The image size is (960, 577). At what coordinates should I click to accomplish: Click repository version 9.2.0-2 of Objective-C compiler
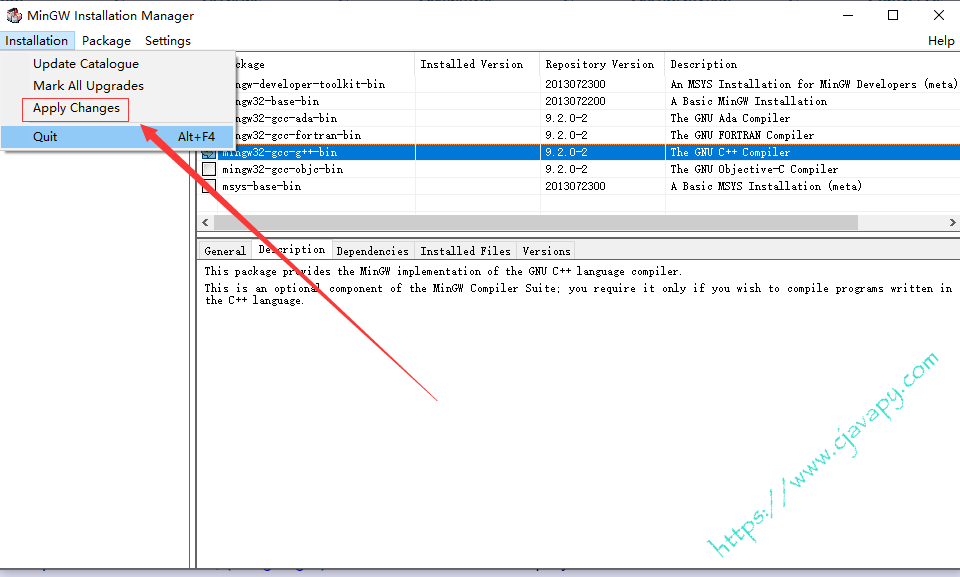(x=566, y=169)
